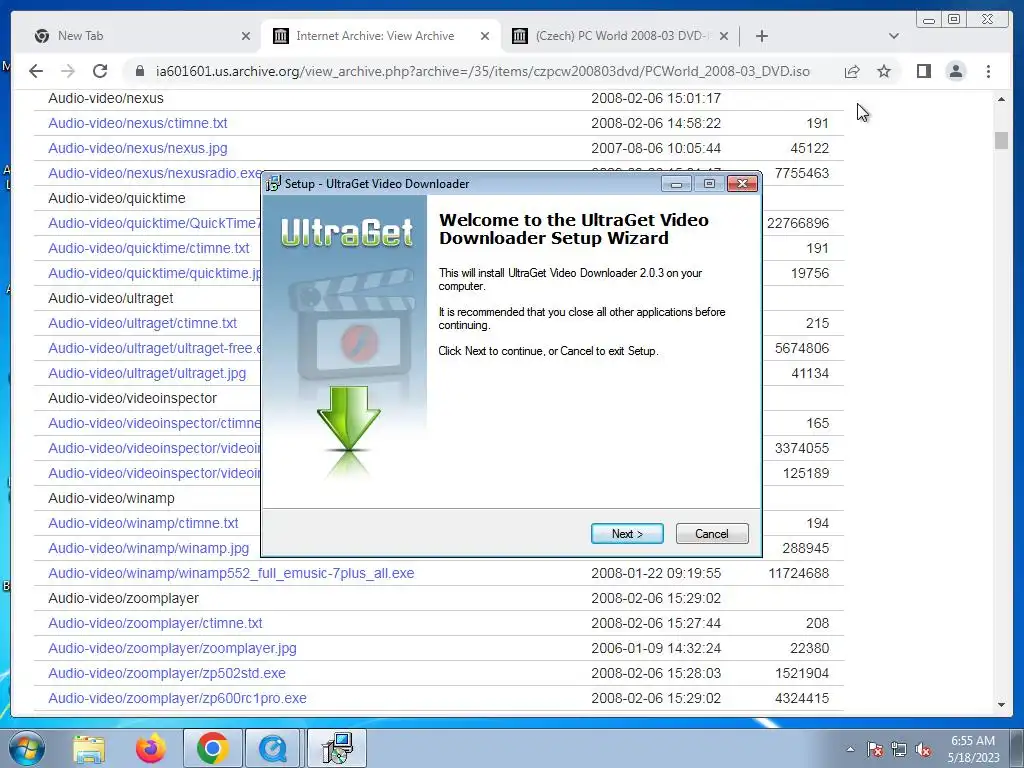The image size is (1024, 768).
Task: Share this page via the share icon
Action: pos(852,71)
